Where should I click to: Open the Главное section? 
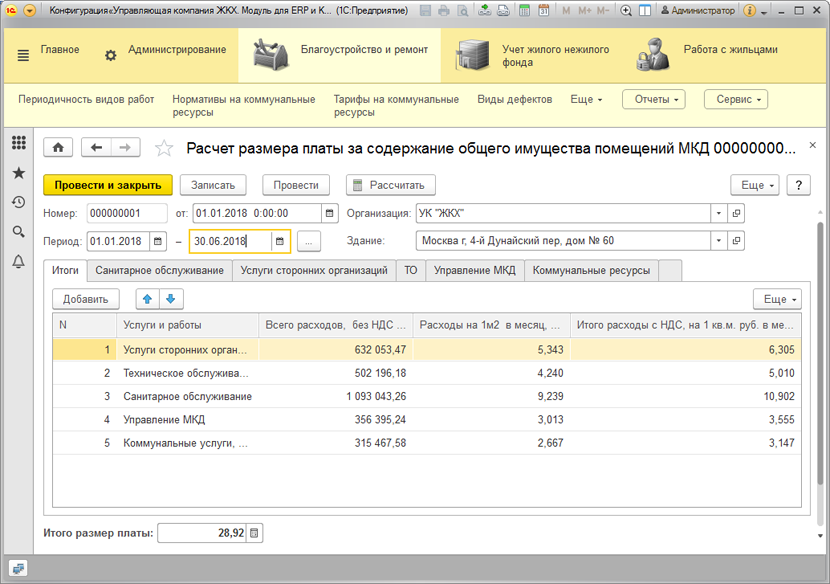click(x=60, y=50)
